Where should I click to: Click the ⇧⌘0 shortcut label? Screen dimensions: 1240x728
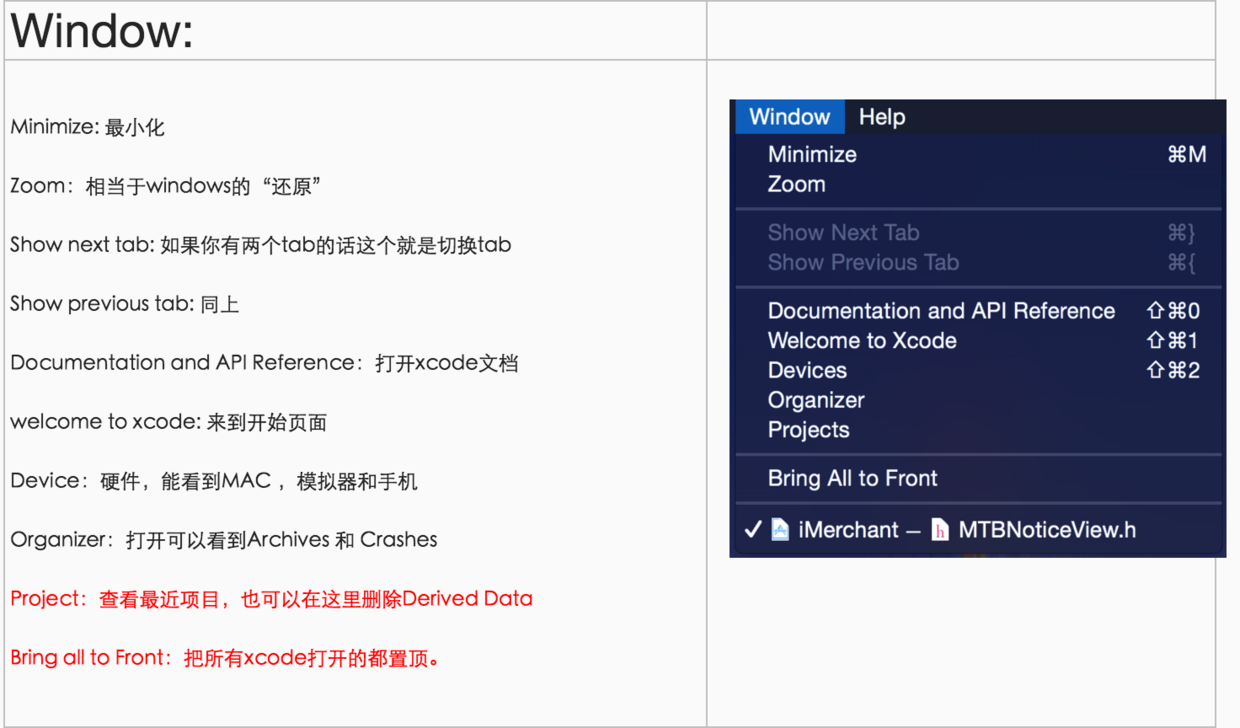[x=1173, y=311]
